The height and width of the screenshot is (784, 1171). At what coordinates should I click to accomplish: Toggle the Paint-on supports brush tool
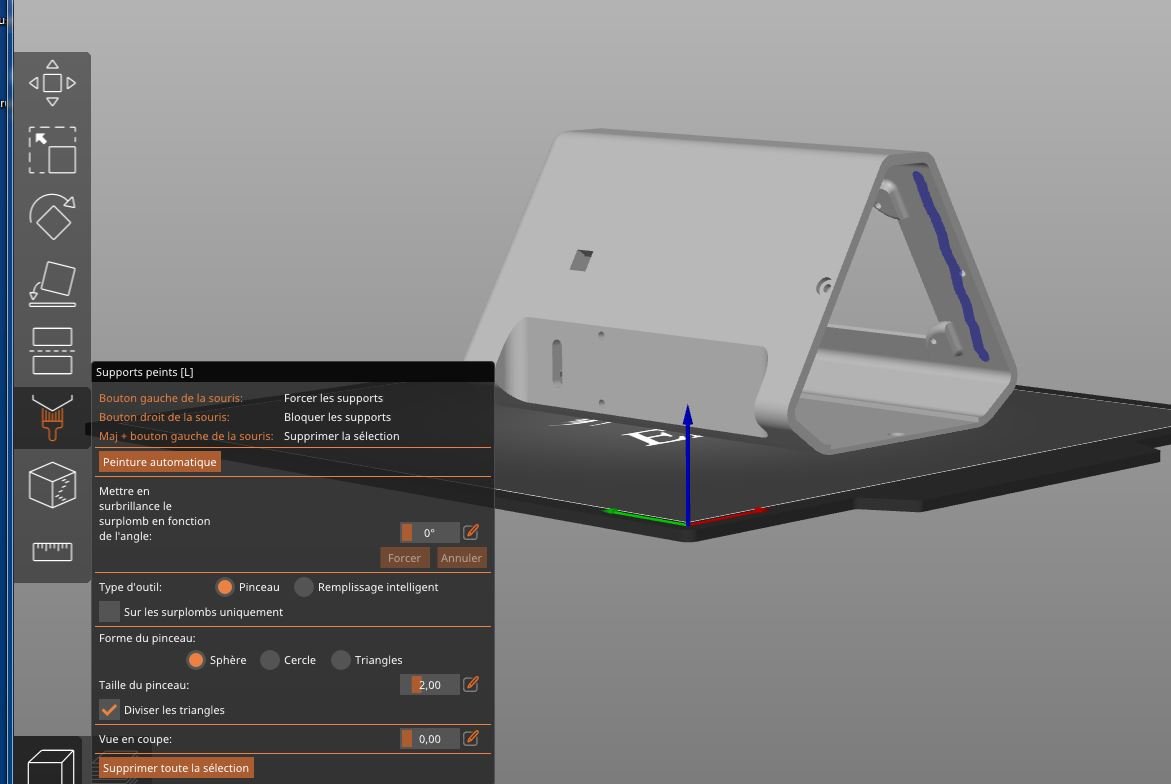coord(52,417)
